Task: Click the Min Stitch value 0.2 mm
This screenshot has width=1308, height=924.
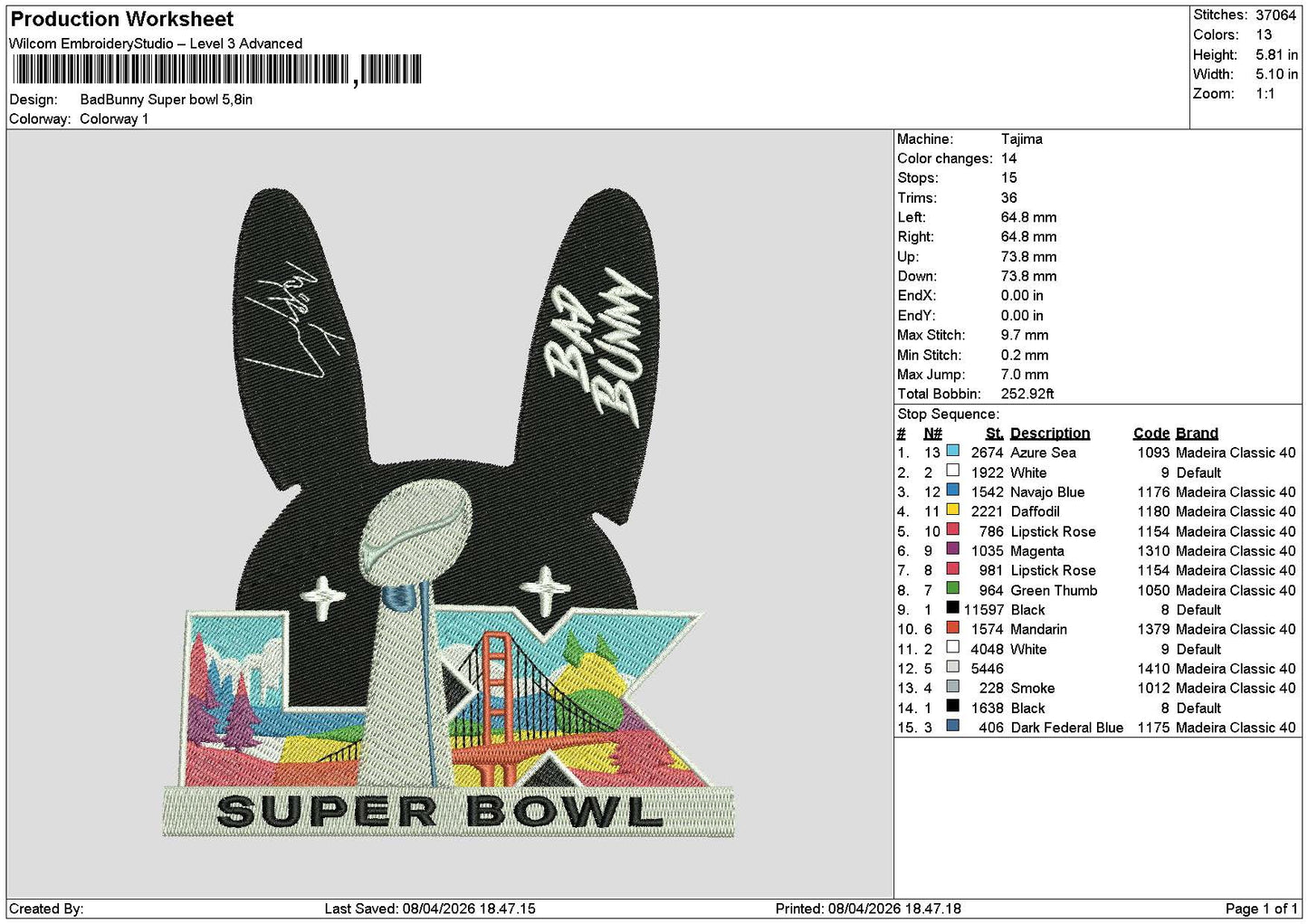Action: [x=1025, y=355]
